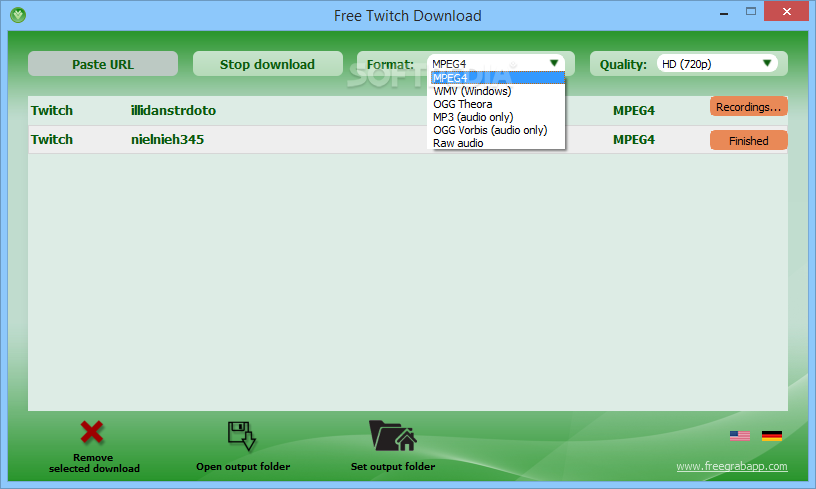Select MPEG4 from the format list
816x489 pixels.
[498, 78]
